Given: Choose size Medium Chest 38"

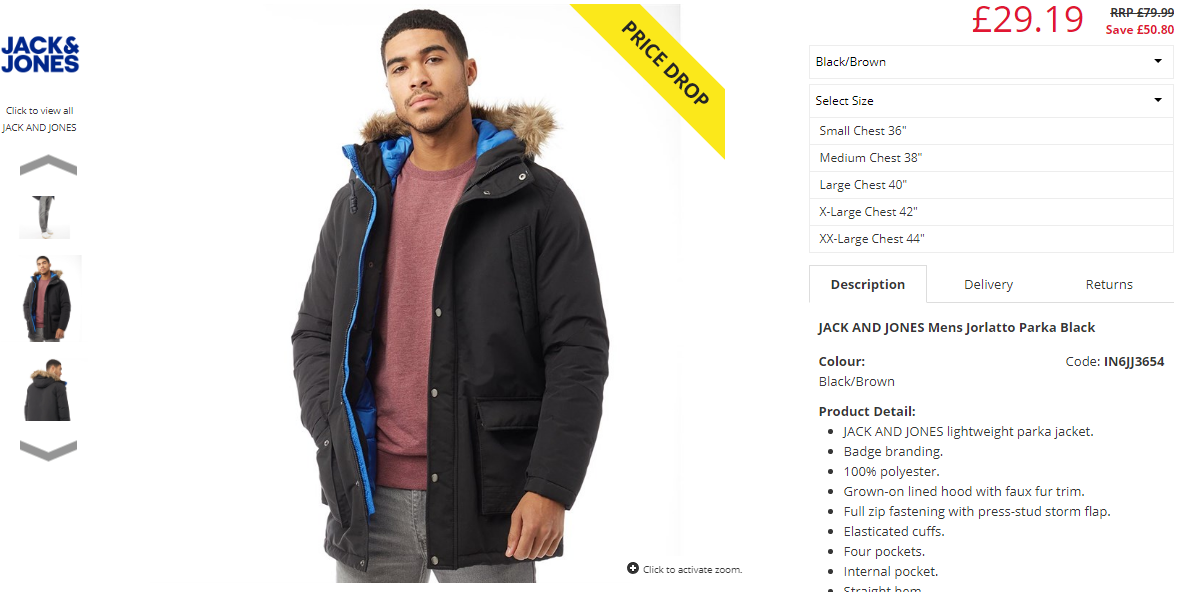Looking at the screenshot, I should pos(991,158).
